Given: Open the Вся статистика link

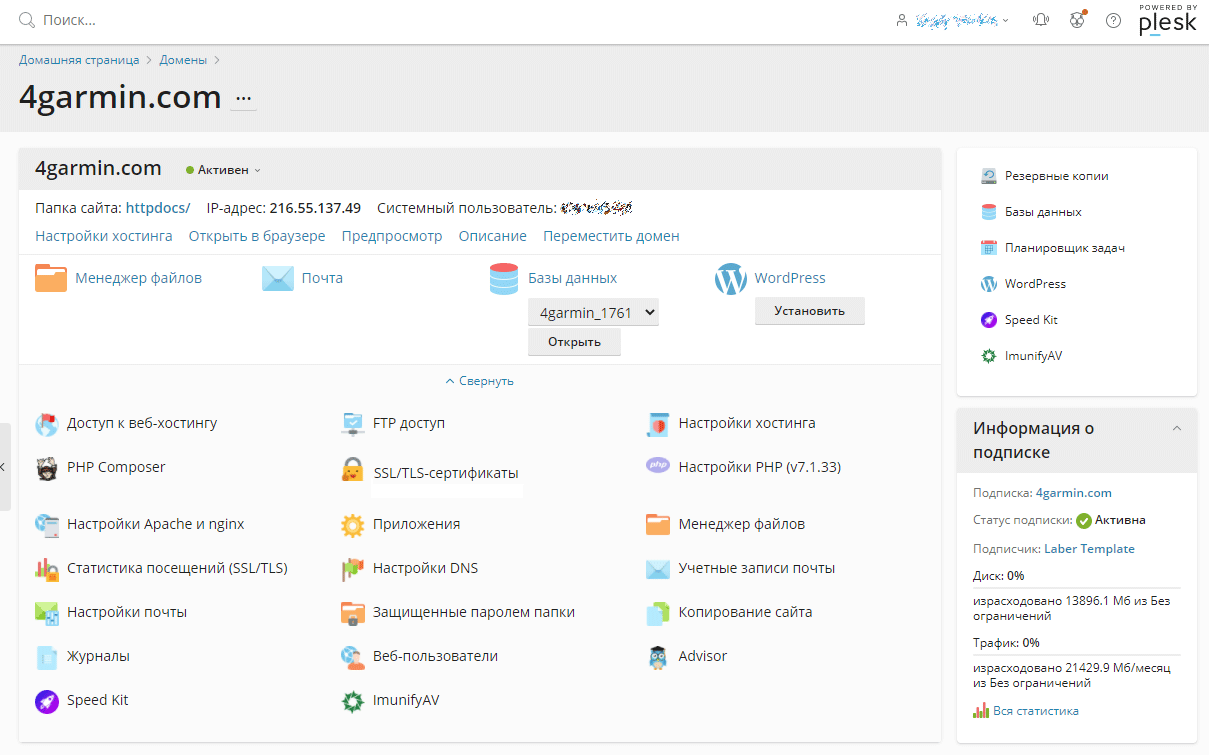Looking at the screenshot, I should pos(1036,711).
